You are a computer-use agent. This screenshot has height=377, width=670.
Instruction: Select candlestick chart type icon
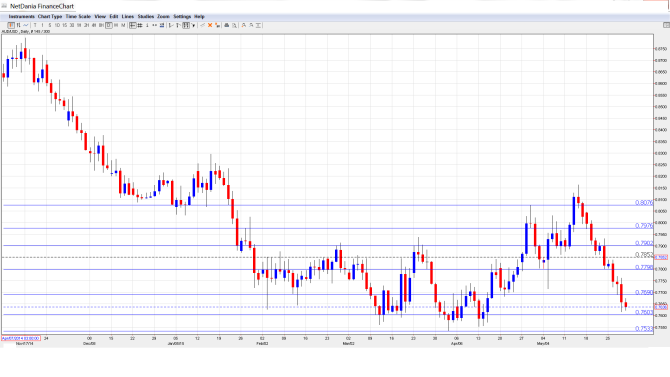pos(11,25)
